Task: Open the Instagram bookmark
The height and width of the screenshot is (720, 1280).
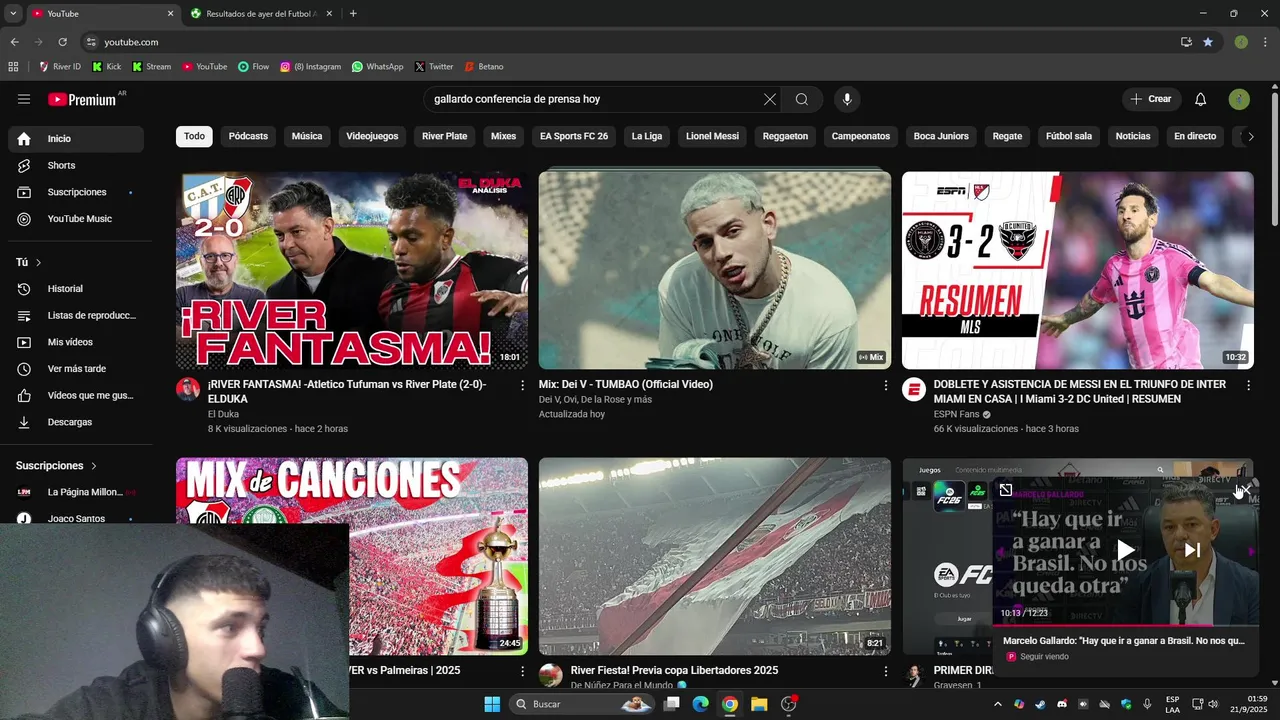Action: coord(310,67)
